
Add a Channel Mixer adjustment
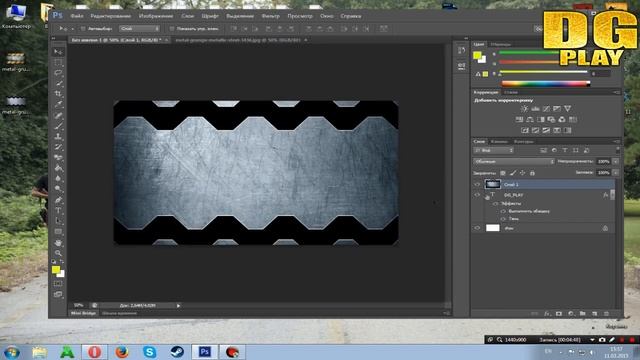562,120
